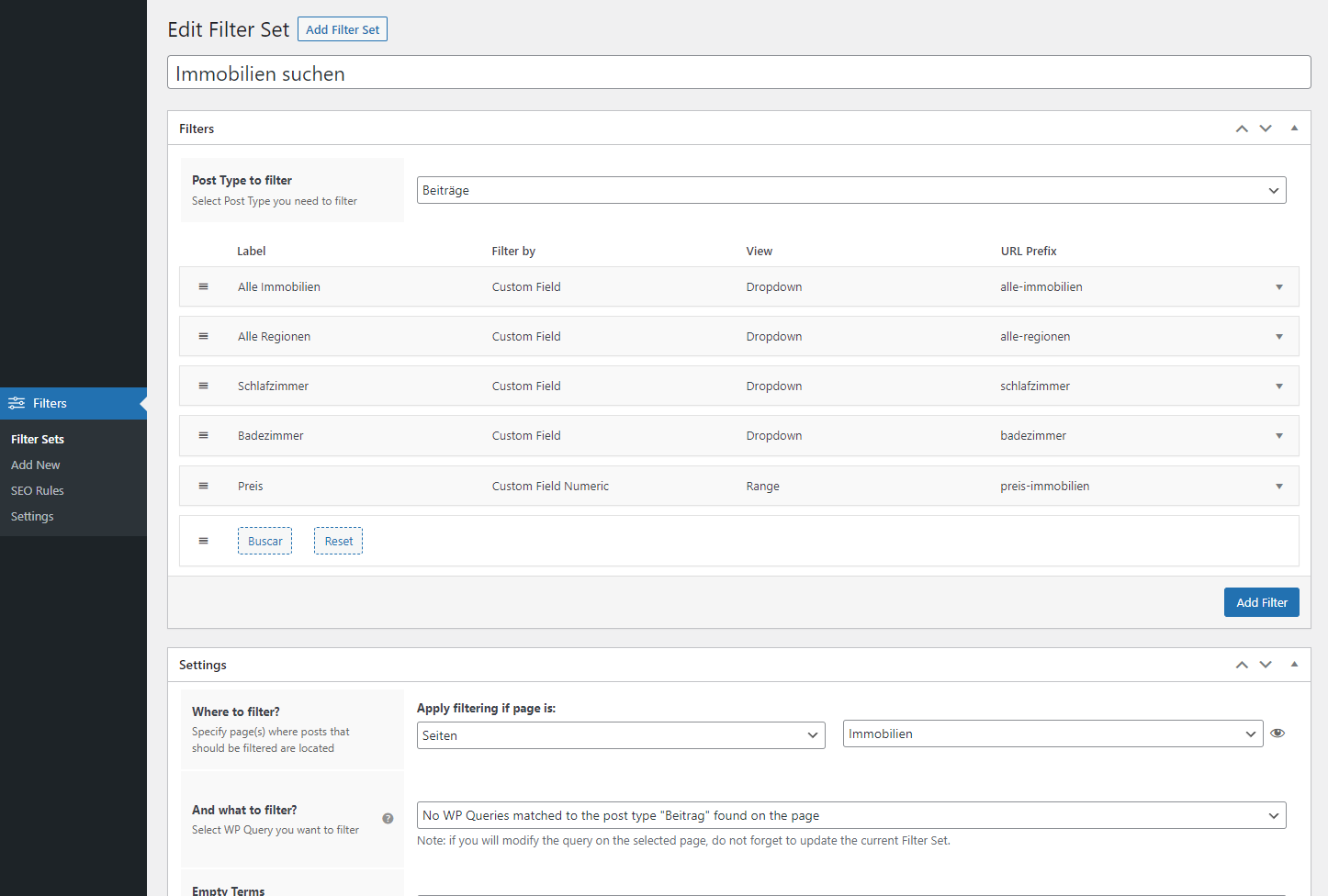Click the drag handle for Preis filter
This screenshot has height=896, width=1328.
click(203, 486)
